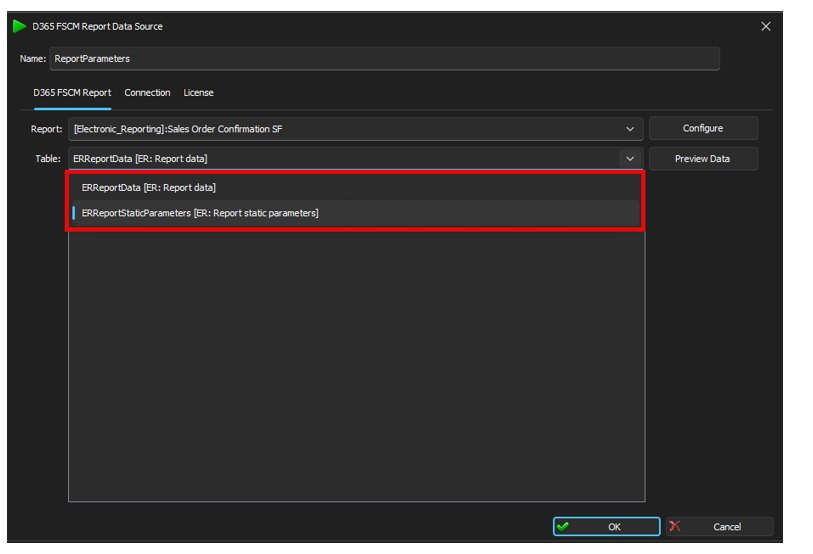Screen dimensions: 813x554
Task: Edit the Name field containing ReportParameters
Action: (384, 59)
